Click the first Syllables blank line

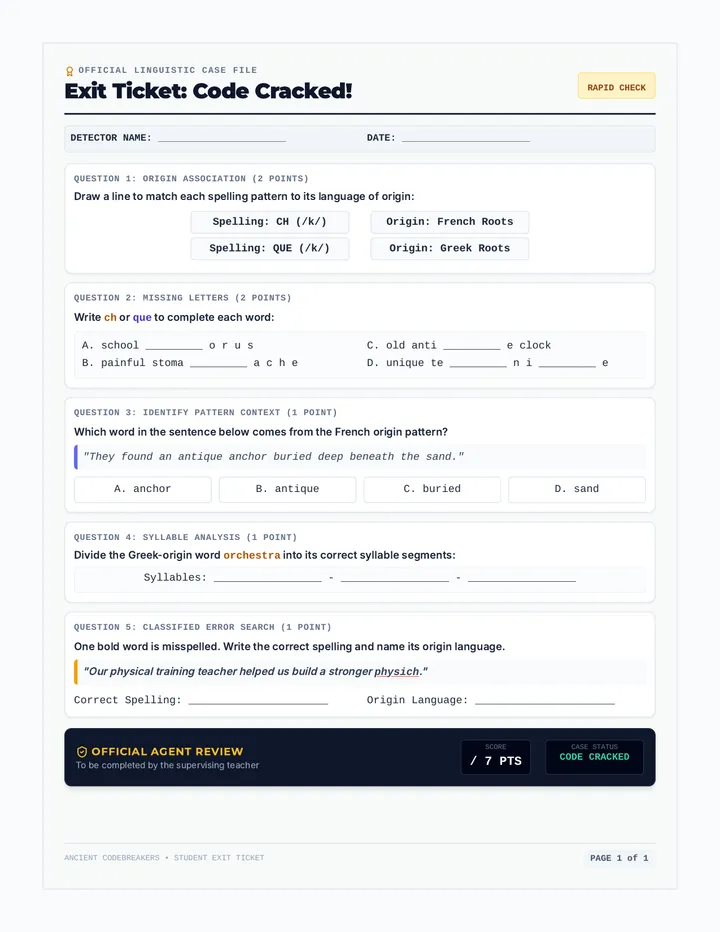point(268,577)
